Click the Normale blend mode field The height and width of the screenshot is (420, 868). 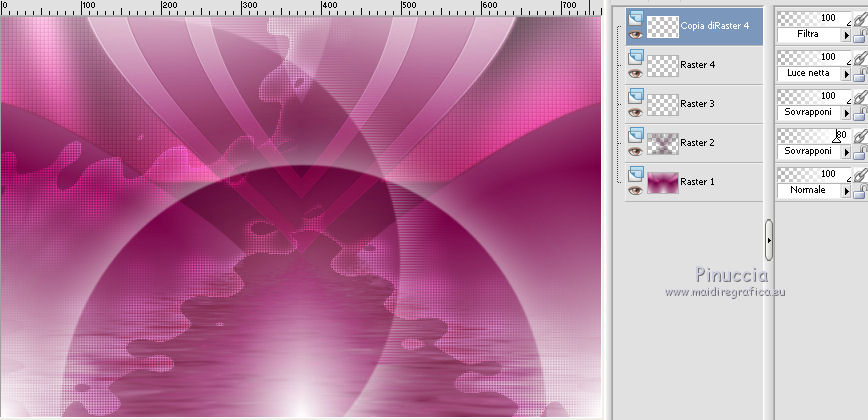pyautogui.click(x=809, y=191)
